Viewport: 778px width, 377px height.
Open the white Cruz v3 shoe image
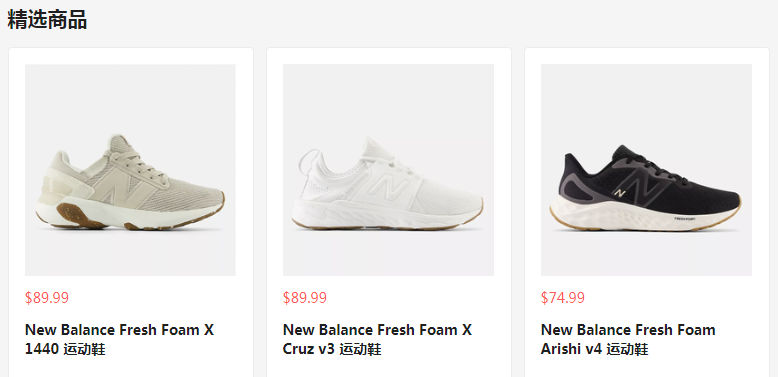pyautogui.click(x=388, y=170)
